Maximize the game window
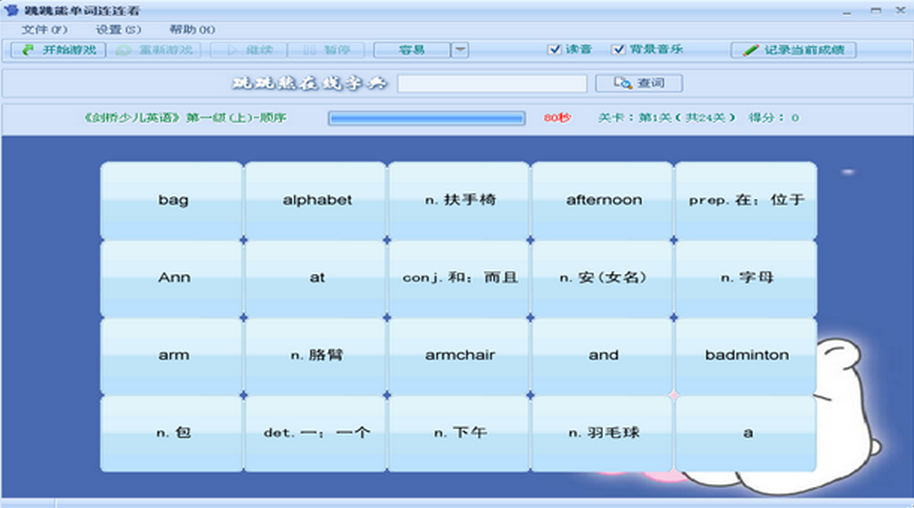 pyautogui.click(x=876, y=10)
